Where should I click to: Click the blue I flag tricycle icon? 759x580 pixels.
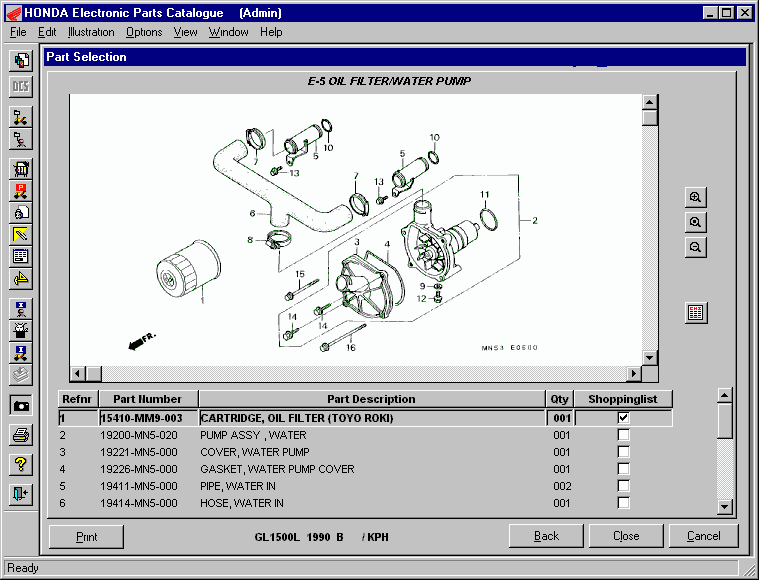click(21, 309)
